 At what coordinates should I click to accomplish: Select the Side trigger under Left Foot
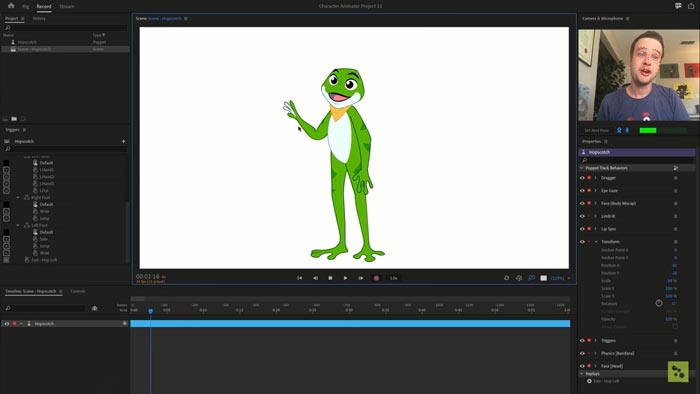[x=44, y=239]
